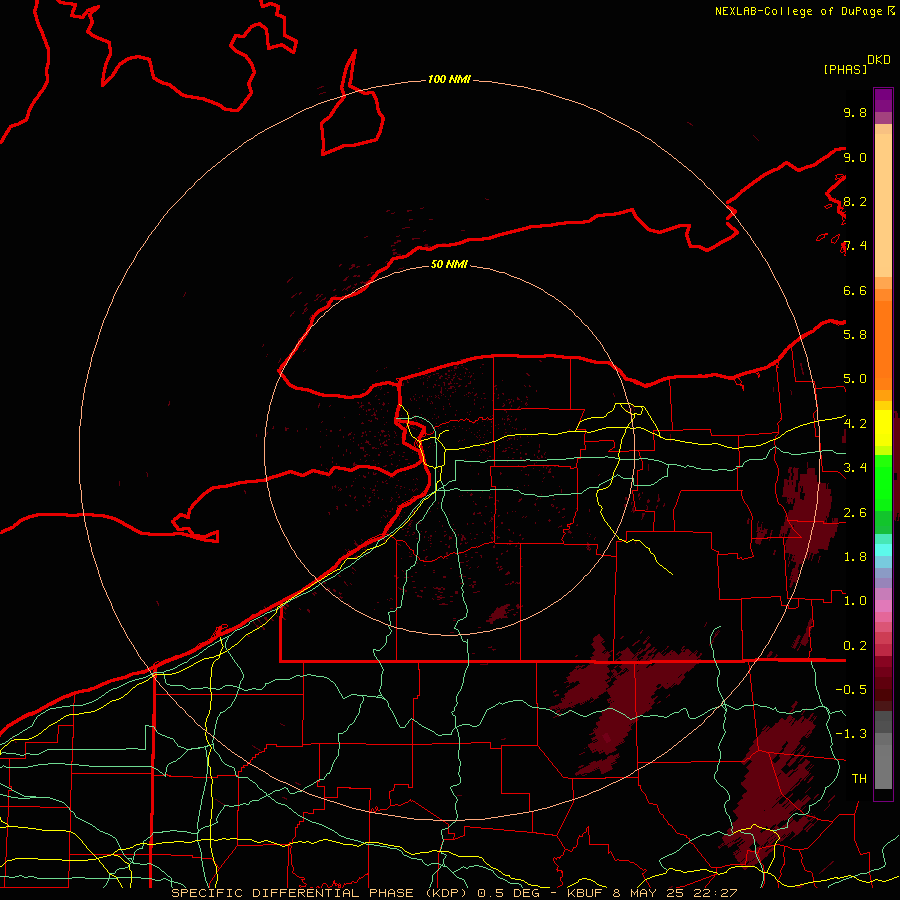Image resolution: width=900 pixels, height=900 pixels.
Task: Click the 2.6 legend value
Action: 855,512
